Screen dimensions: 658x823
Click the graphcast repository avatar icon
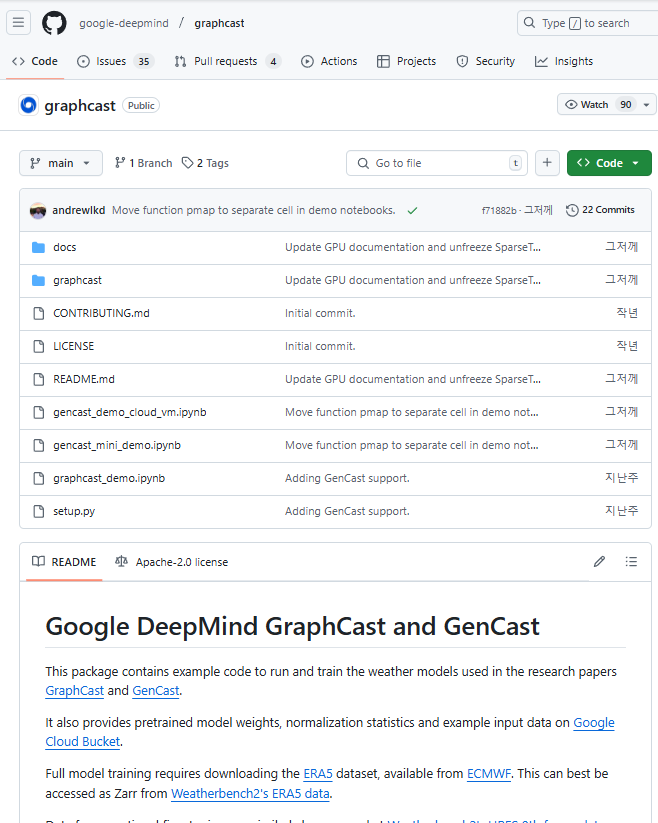point(28,105)
